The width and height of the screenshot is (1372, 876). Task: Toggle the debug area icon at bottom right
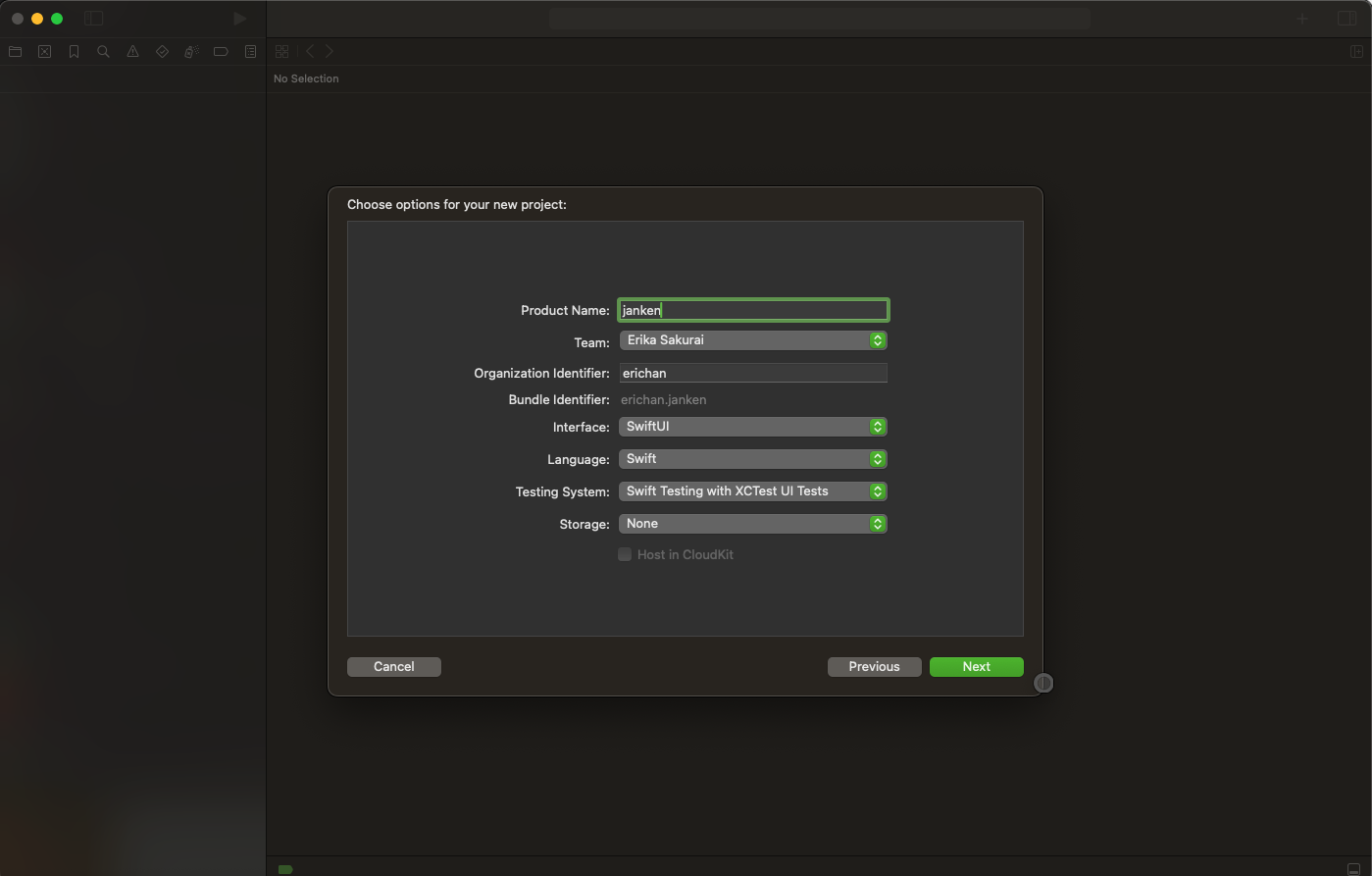point(1354,869)
